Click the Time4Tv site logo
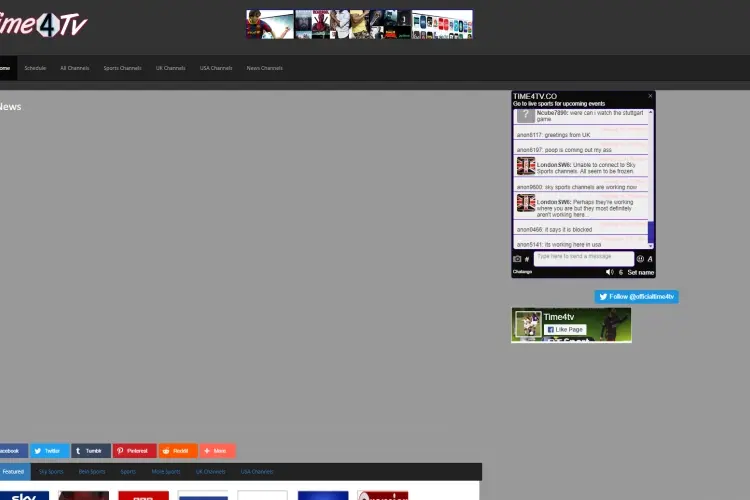 click(x=43, y=25)
